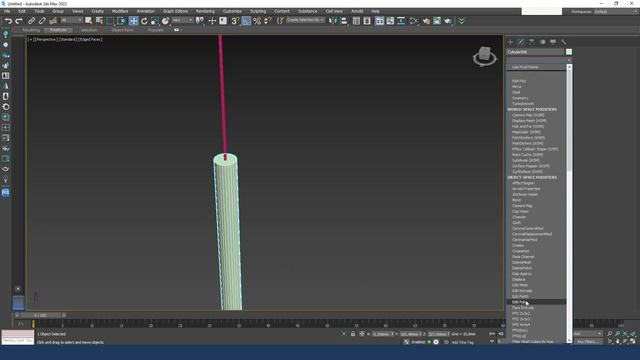Click the Undo arrow icon
The width and height of the screenshot is (640, 360).
pyautogui.click(x=8, y=21)
